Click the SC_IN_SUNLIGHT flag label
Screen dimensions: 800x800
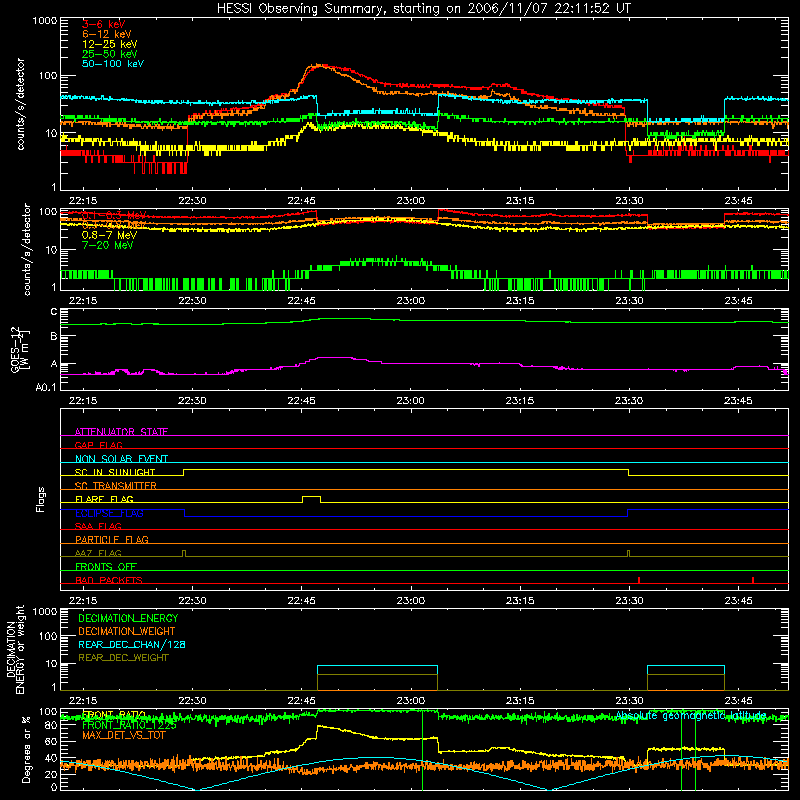click(115, 472)
